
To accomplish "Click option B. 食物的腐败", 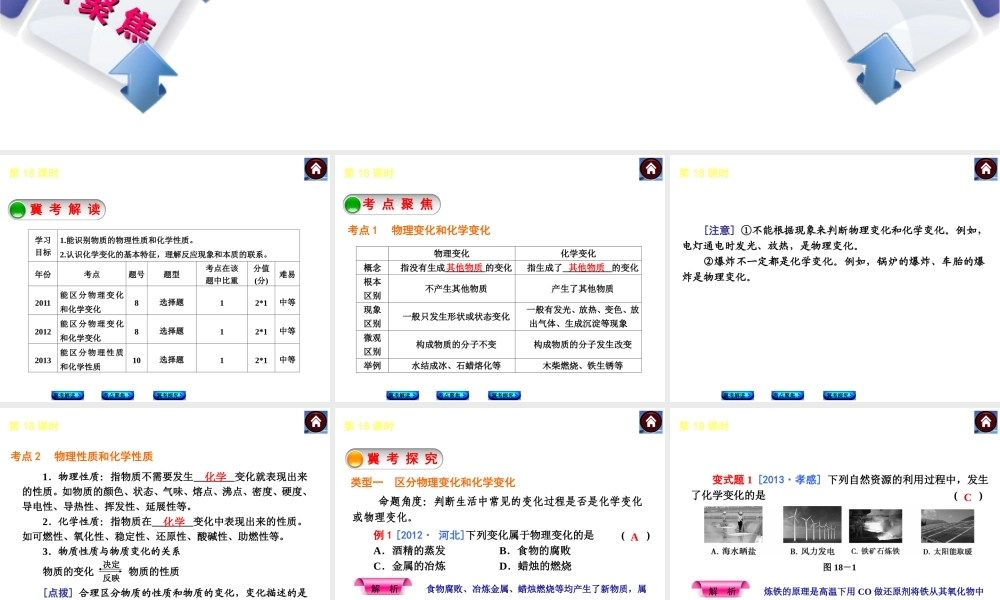I will 535,550.
